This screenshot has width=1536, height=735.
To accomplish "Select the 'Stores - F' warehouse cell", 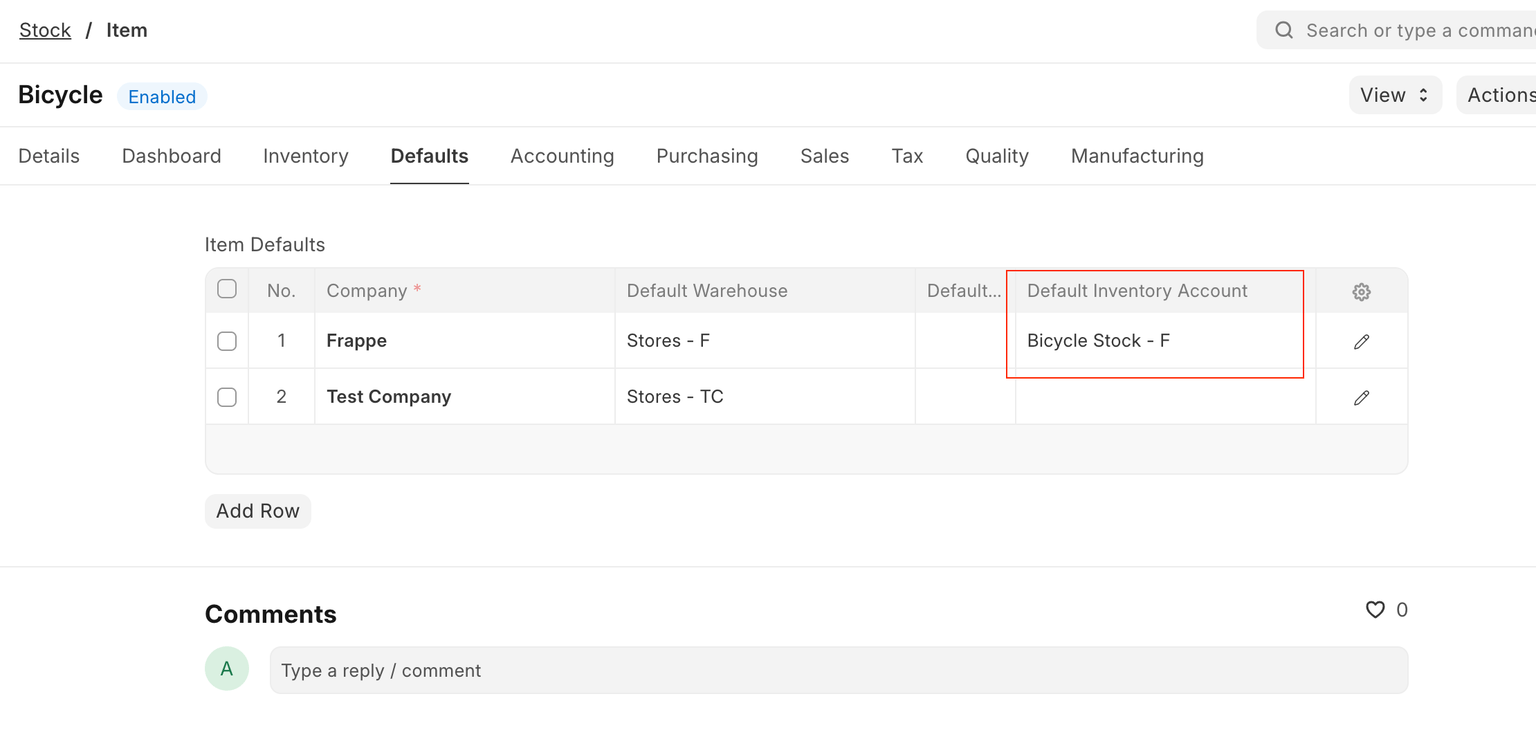I will [x=765, y=341].
